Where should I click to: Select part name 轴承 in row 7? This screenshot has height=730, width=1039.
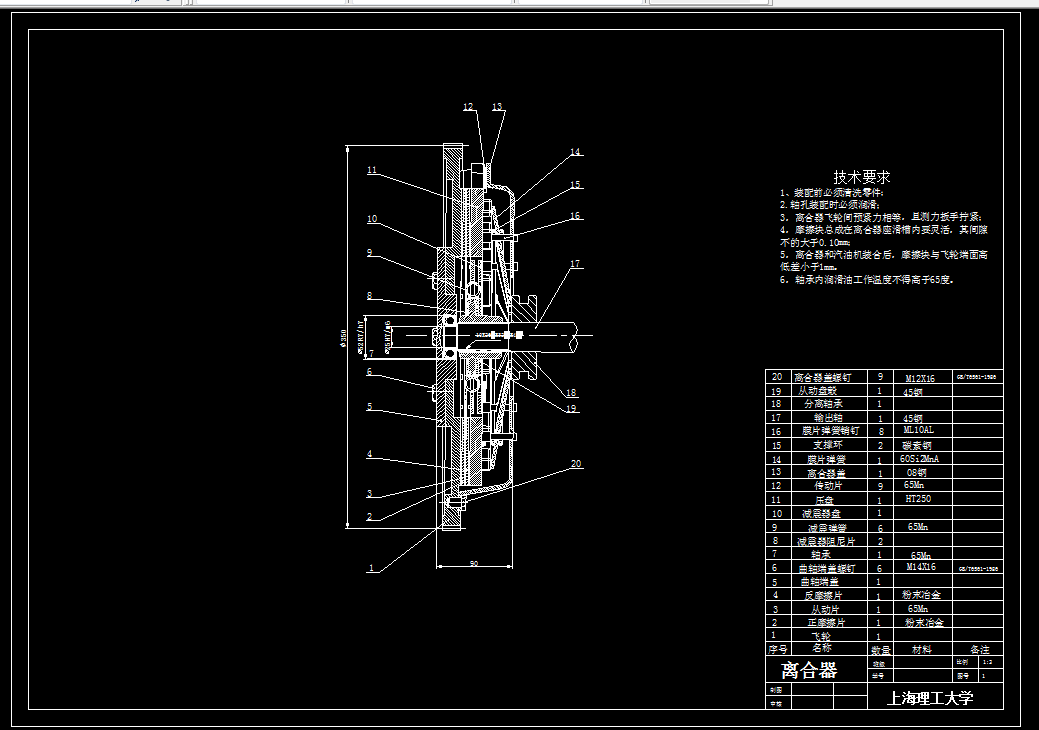(x=820, y=554)
